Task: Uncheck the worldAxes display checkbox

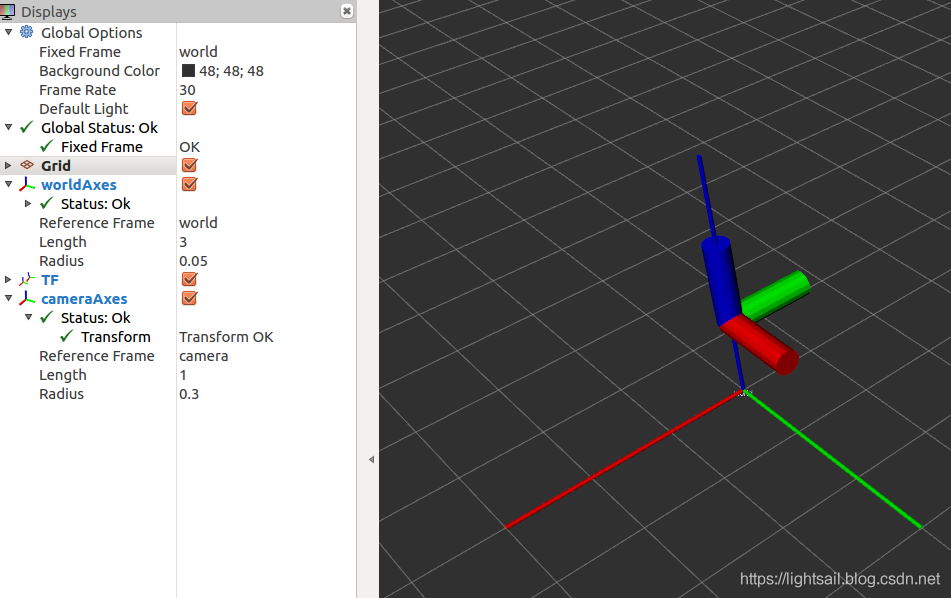Action: (189, 184)
